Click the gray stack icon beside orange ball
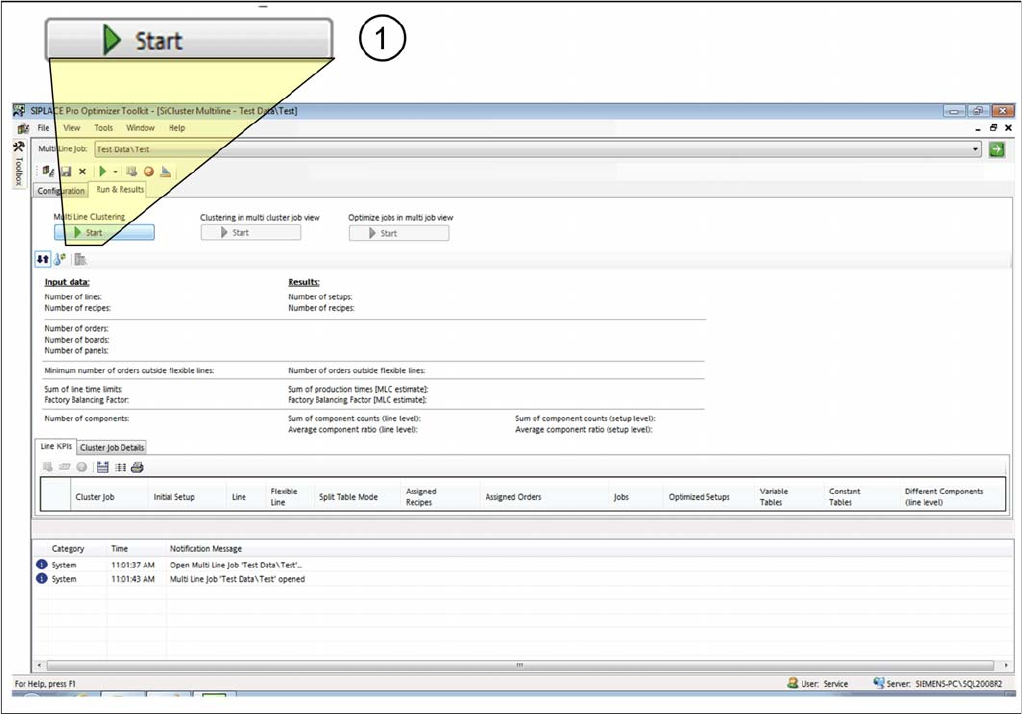The height and width of the screenshot is (714, 1022). [132, 171]
